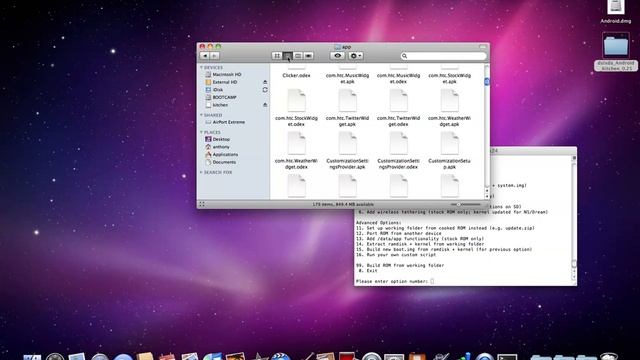Select CustomizationSettingsProvider.odex file icon
This screenshot has height=360, width=640.
pyautogui.click(x=398, y=143)
